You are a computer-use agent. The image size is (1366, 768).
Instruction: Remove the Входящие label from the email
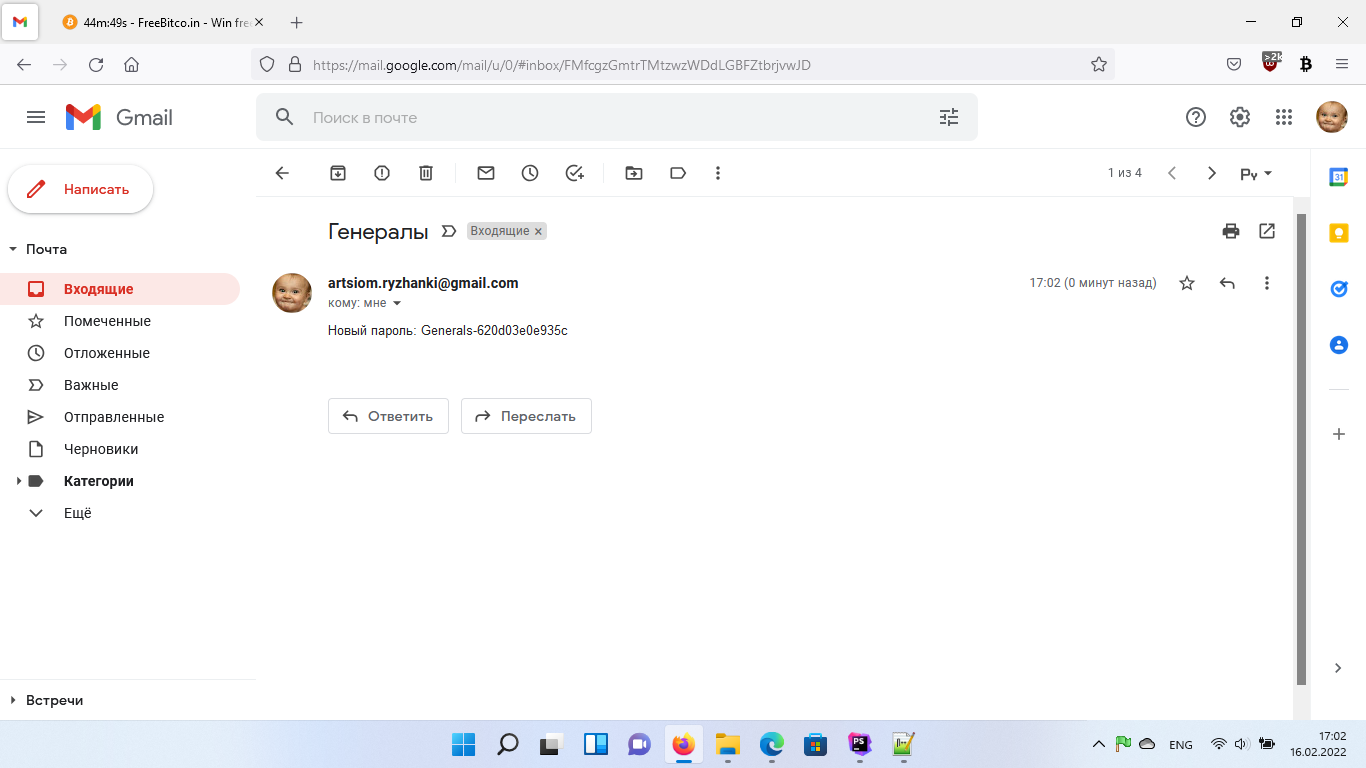click(x=538, y=232)
